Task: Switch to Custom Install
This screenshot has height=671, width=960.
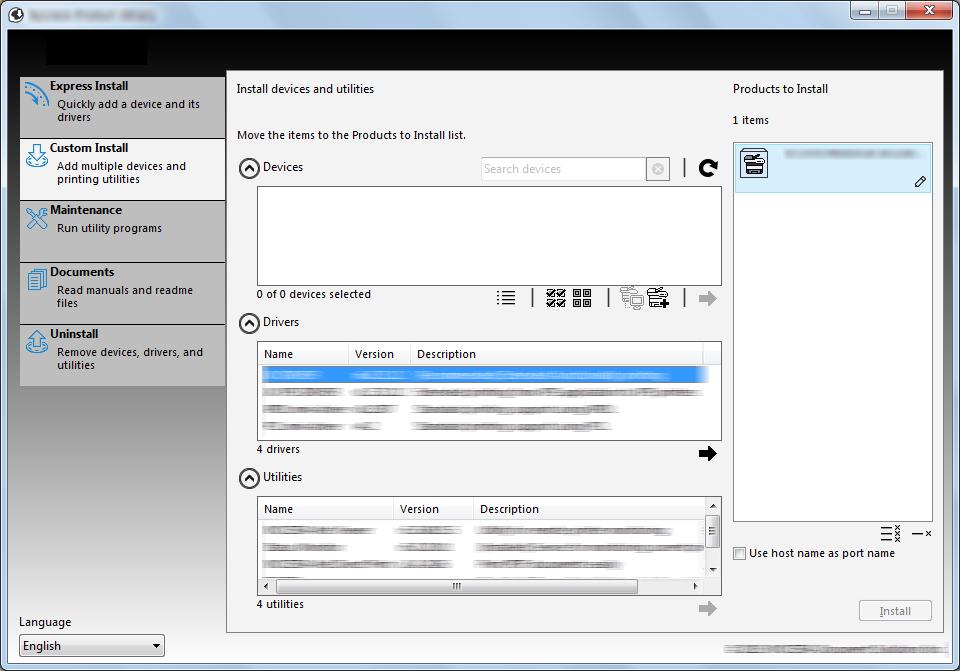Action: pyautogui.click(x=122, y=169)
